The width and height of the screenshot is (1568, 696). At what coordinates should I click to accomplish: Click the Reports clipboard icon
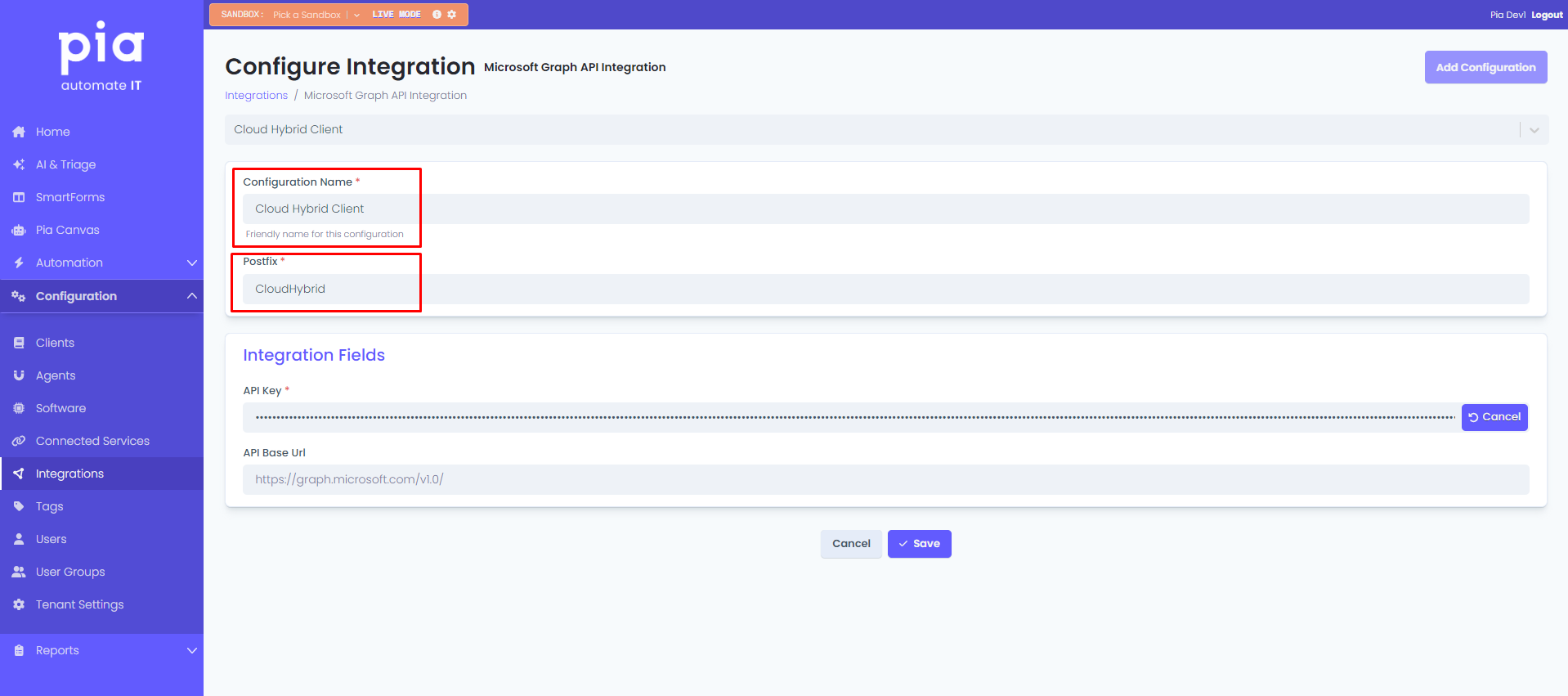click(x=19, y=650)
